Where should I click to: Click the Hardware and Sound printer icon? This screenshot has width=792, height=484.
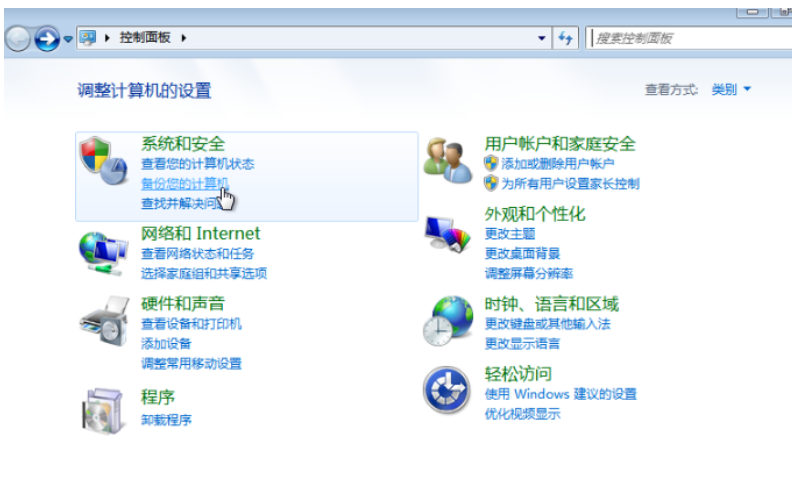tap(104, 320)
